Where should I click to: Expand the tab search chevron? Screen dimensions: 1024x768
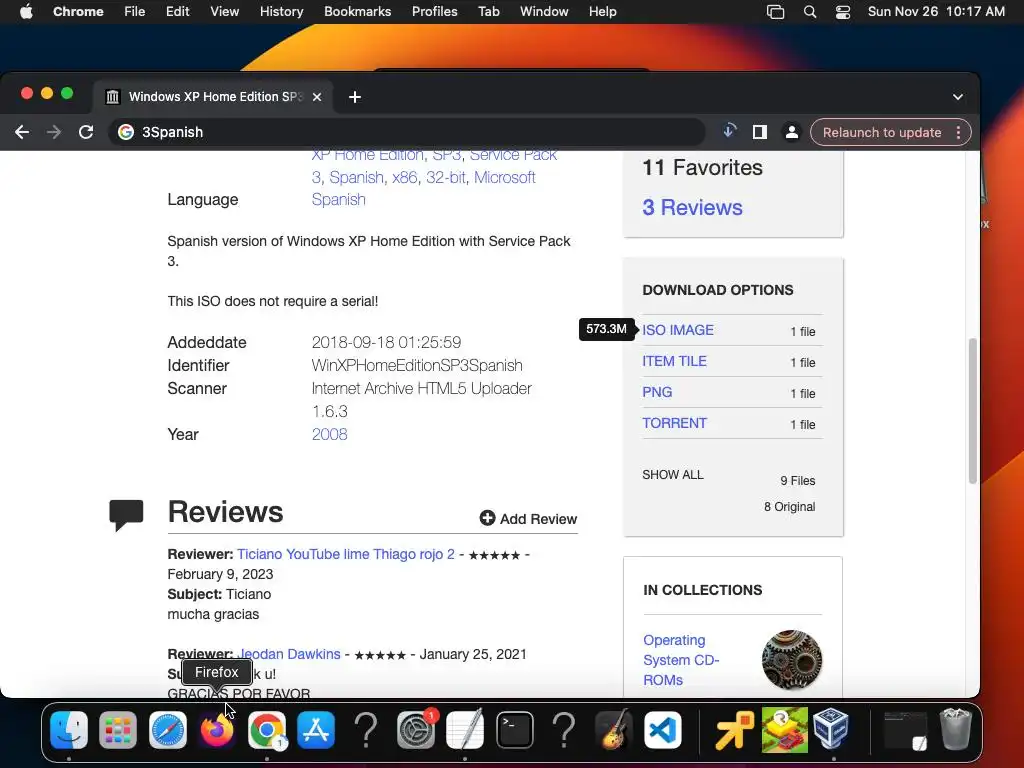(x=957, y=97)
